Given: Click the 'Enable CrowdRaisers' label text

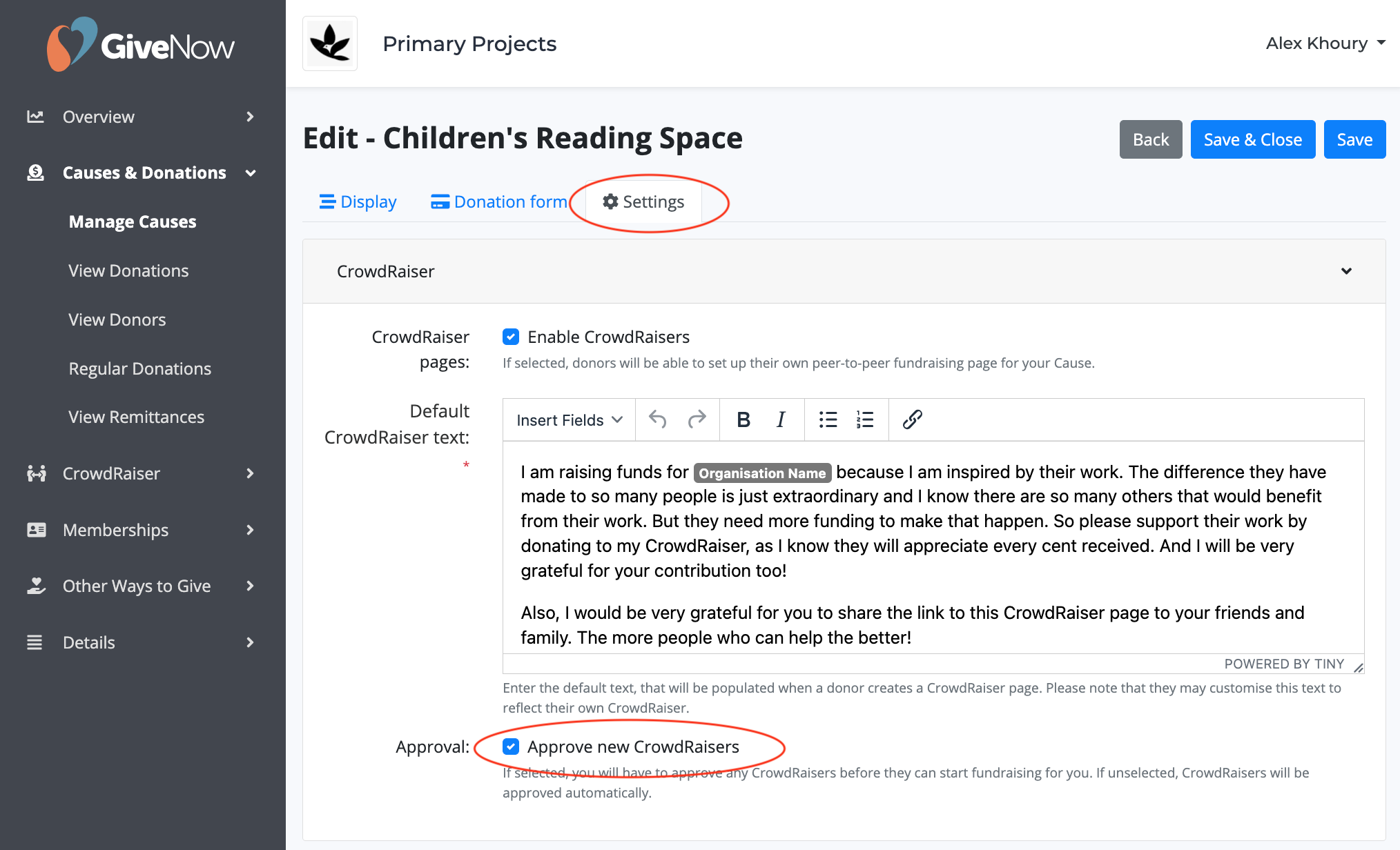Looking at the screenshot, I should pos(609,337).
